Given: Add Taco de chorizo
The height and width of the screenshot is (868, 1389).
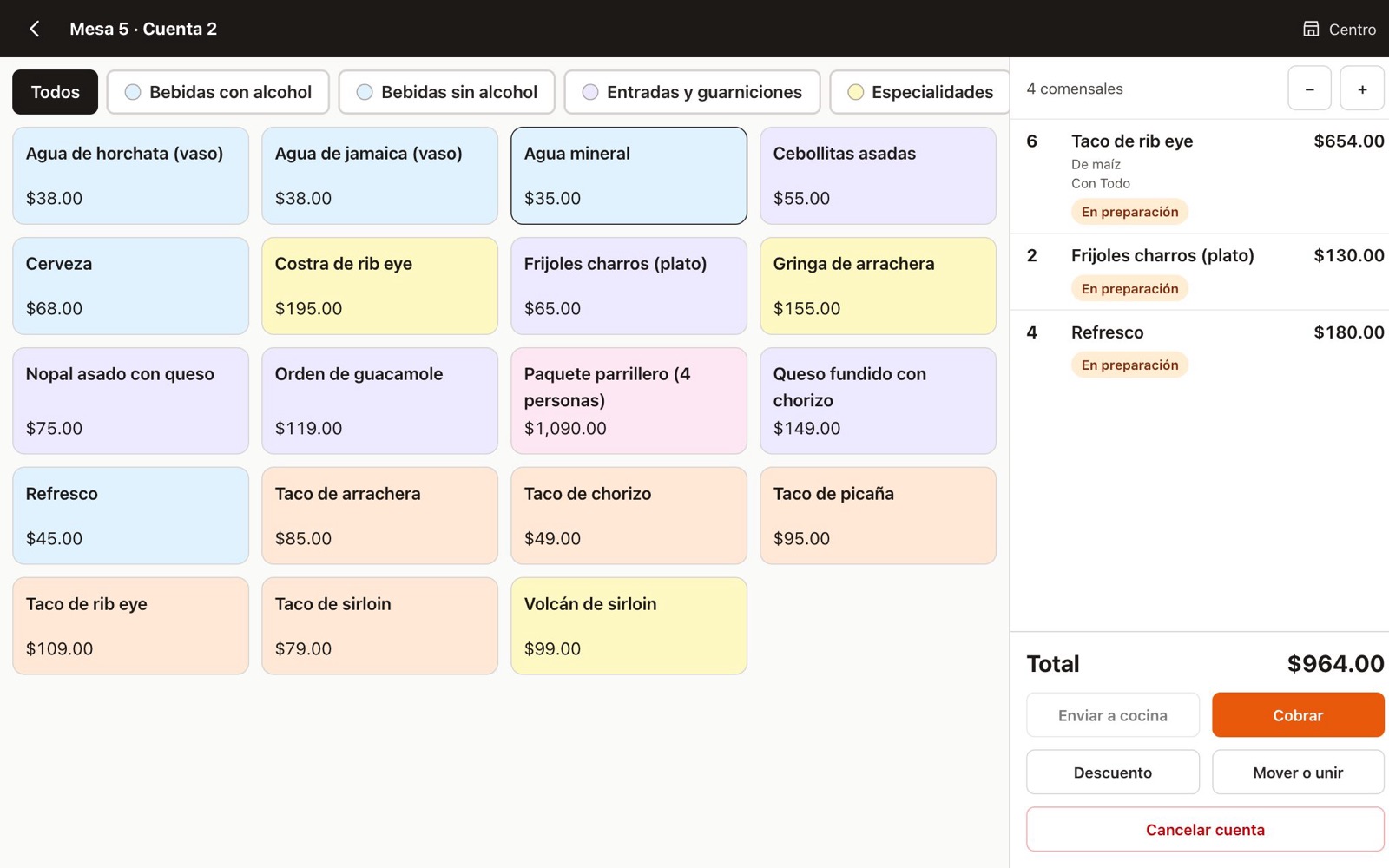Looking at the screenshot, I should pyautogui.click(x=629, y=516).
